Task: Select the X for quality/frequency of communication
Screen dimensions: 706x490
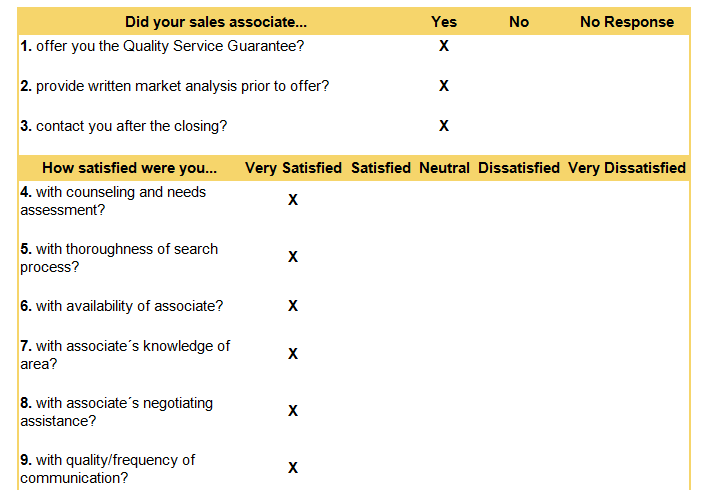Action: (293, 468)
